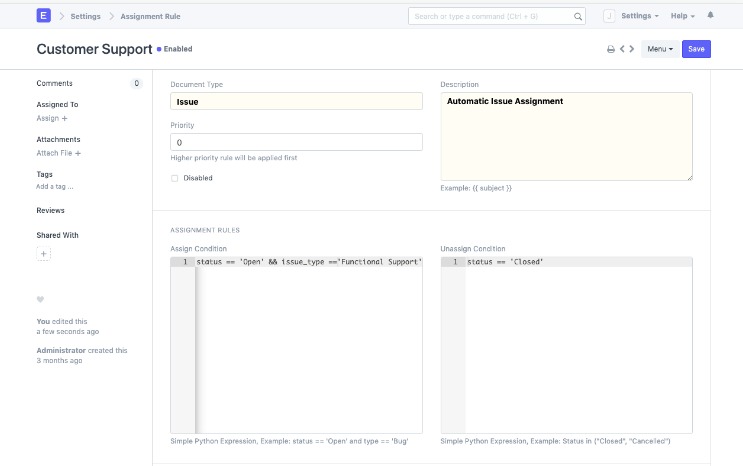Save the assignment rule
Viewport: 743px width, 466px height.
696,49
